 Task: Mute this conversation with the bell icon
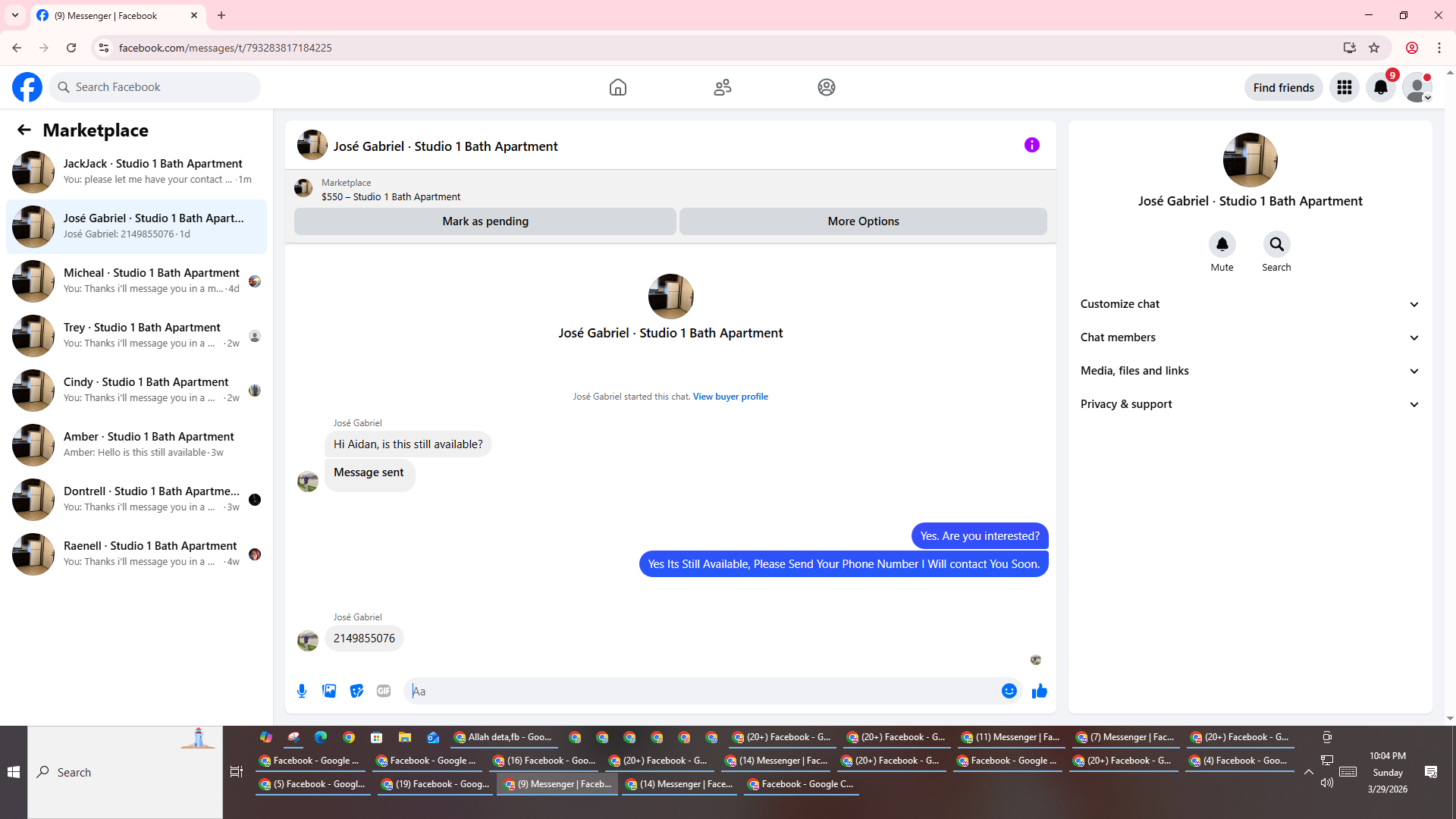pos(1222,244)
